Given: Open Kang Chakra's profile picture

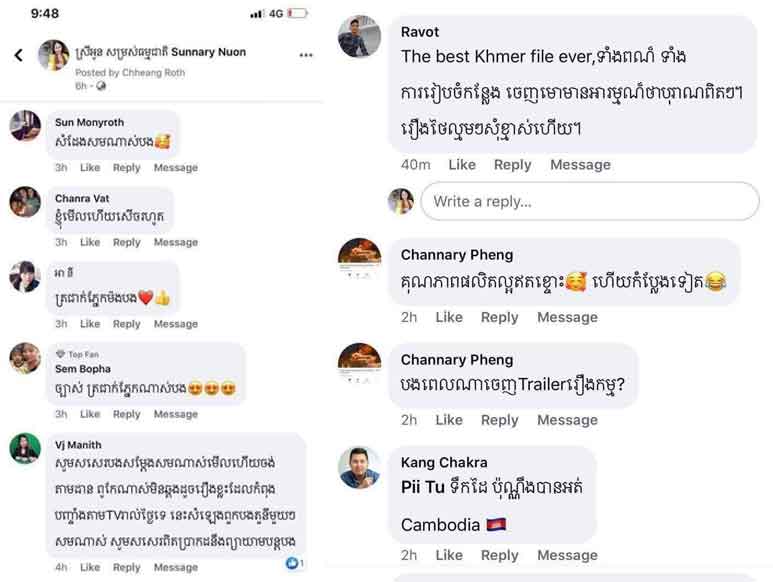Looking at the screenshot, I should click(359, 467).
